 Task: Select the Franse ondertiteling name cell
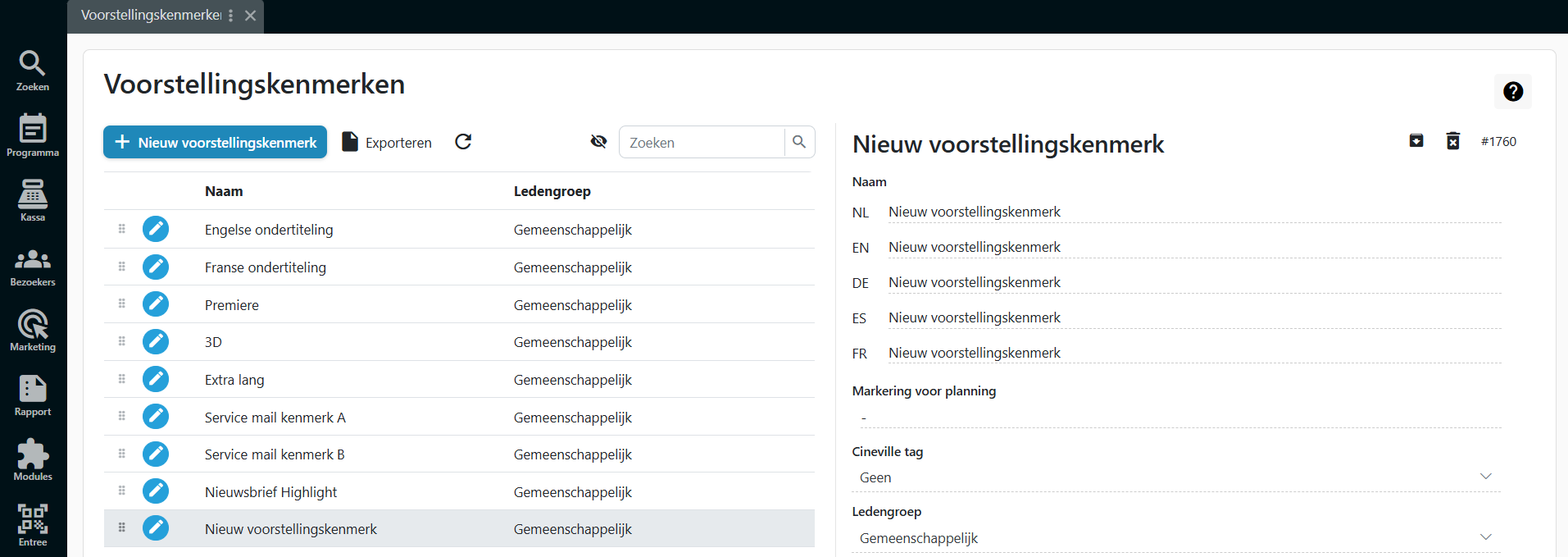pos(266,267)
